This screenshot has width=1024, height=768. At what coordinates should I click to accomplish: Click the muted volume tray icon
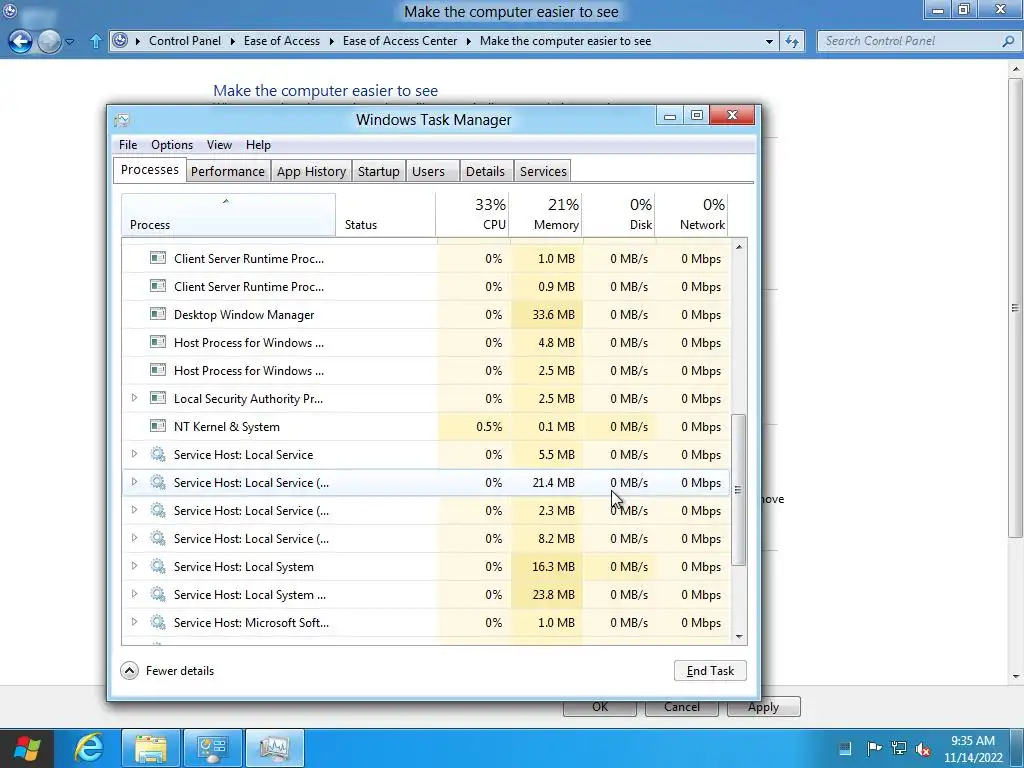click(x=923, y=748)
